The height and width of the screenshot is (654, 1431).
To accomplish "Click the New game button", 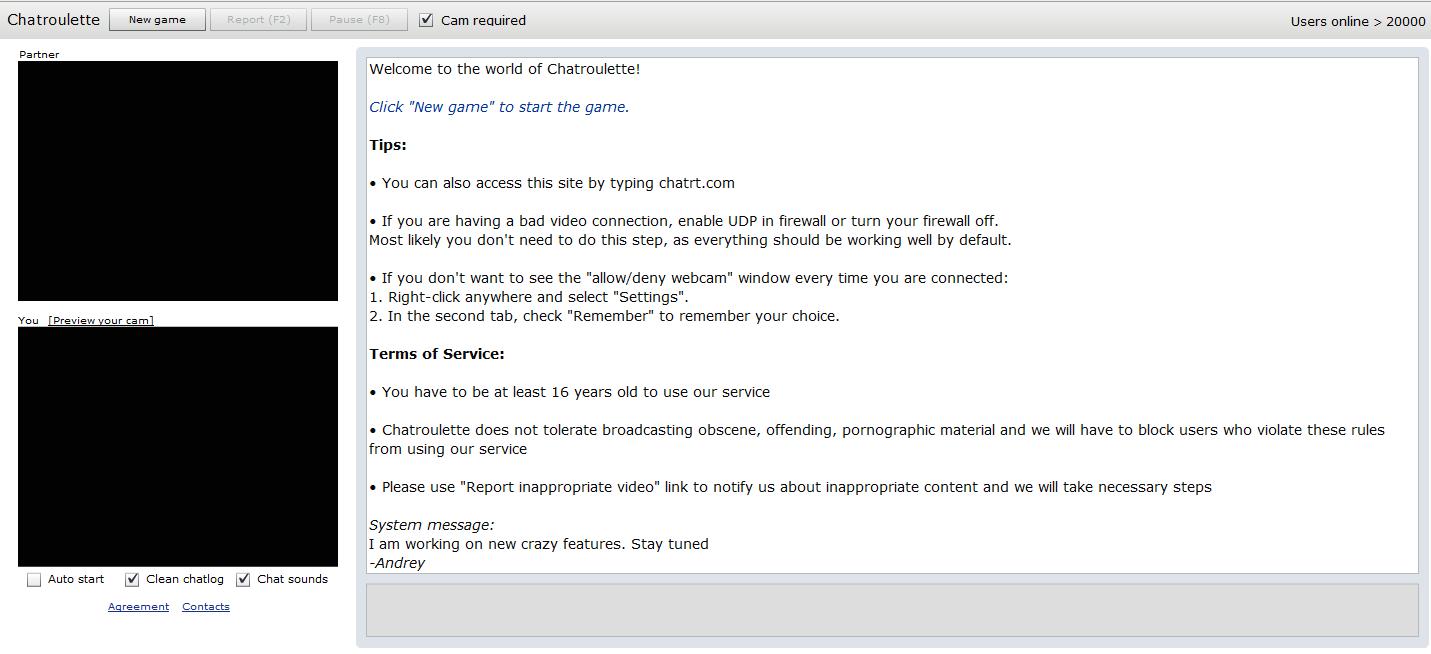I will 157,20.
